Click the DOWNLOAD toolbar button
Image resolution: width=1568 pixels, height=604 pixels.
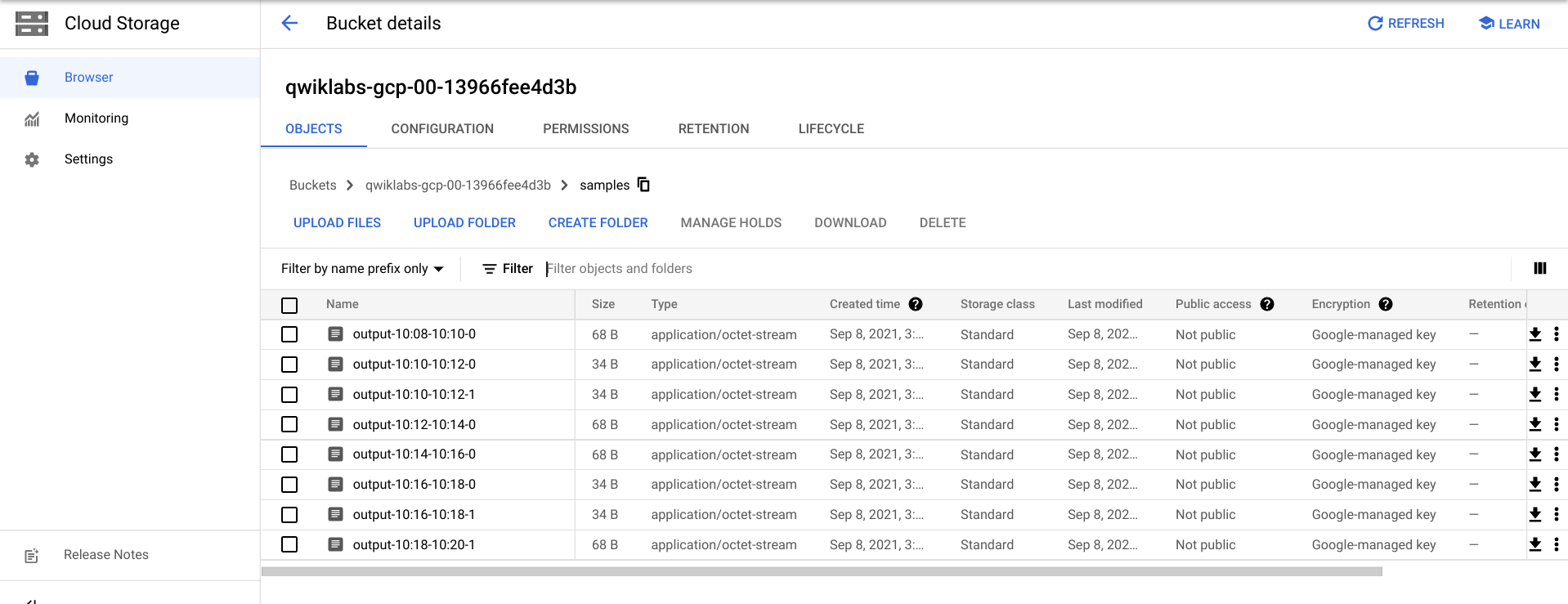[850, 223]
